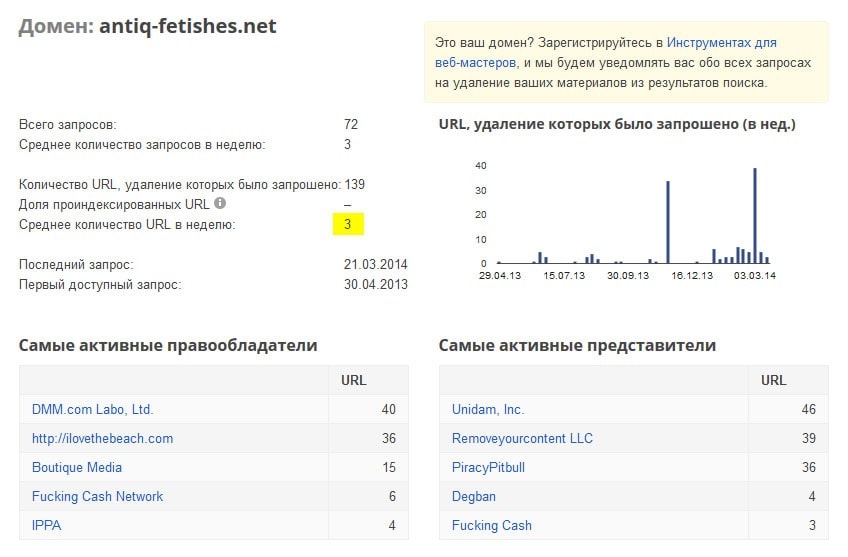
Task: Click the total requests value 72
Action: pyautogui.click(x=350, y=124)
